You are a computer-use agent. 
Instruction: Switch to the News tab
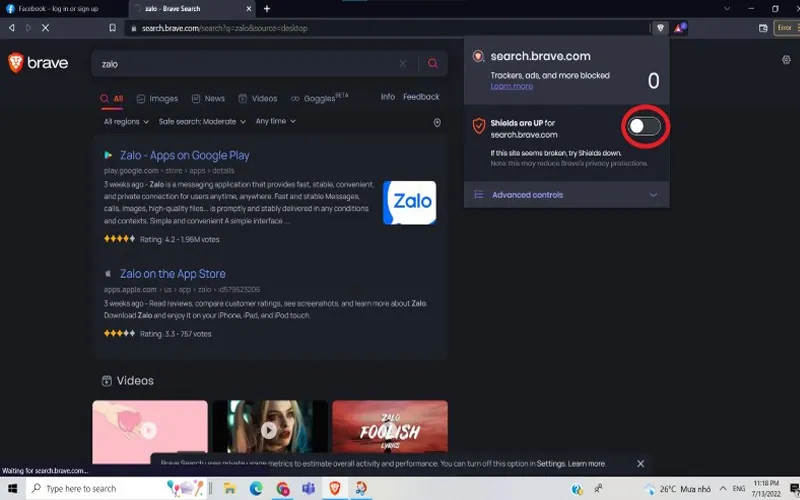tap(208, 98)
